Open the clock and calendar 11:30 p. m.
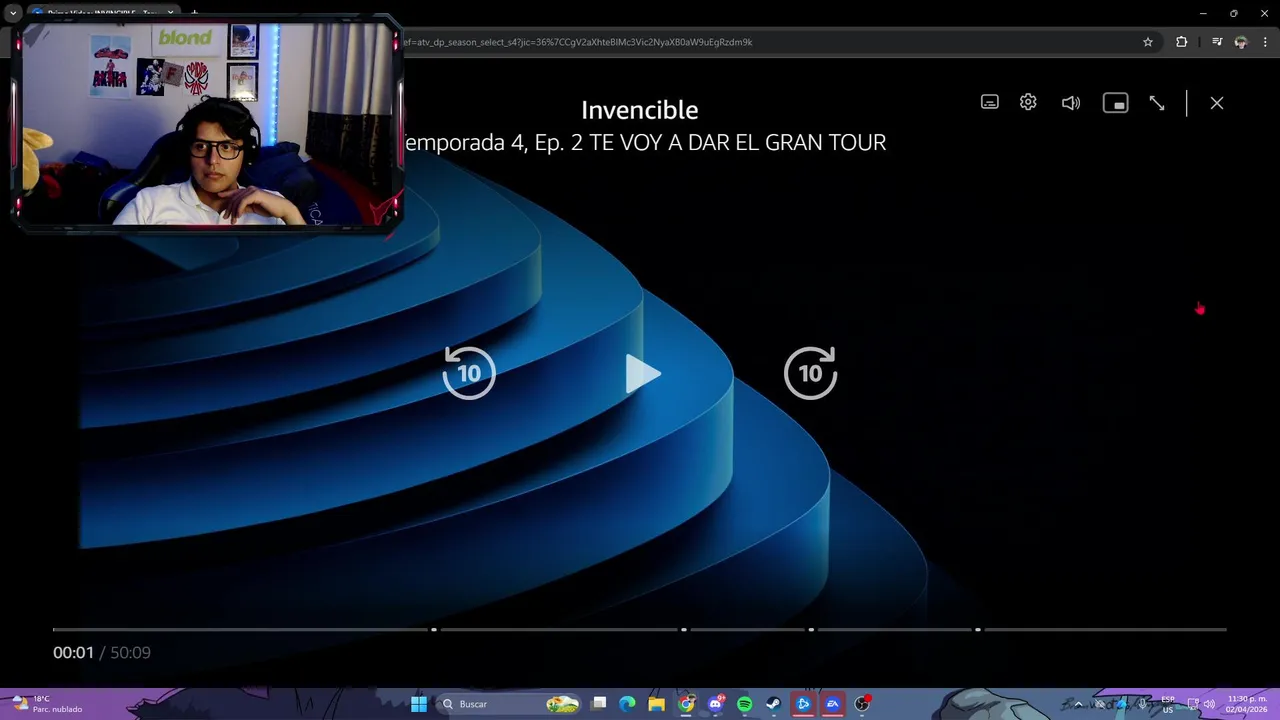 tap(1247, 704)
